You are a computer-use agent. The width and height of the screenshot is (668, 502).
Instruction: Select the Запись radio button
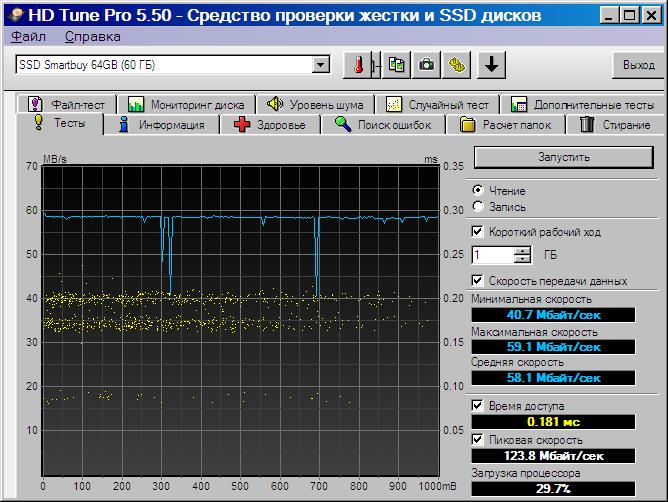pyautogui.click(x=478, y=207)
